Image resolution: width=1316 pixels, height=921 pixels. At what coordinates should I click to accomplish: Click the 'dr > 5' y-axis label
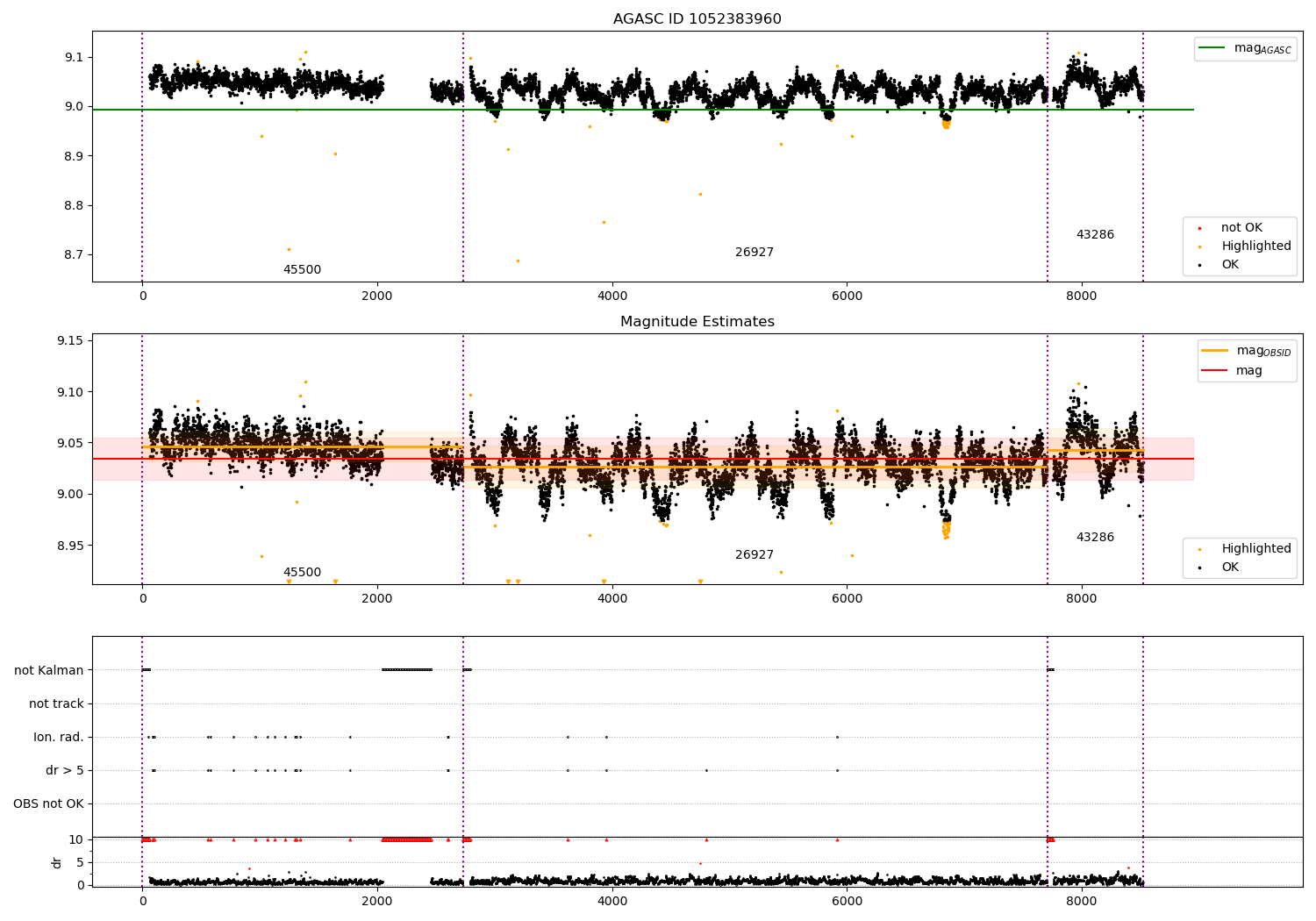tap(65, 770)
